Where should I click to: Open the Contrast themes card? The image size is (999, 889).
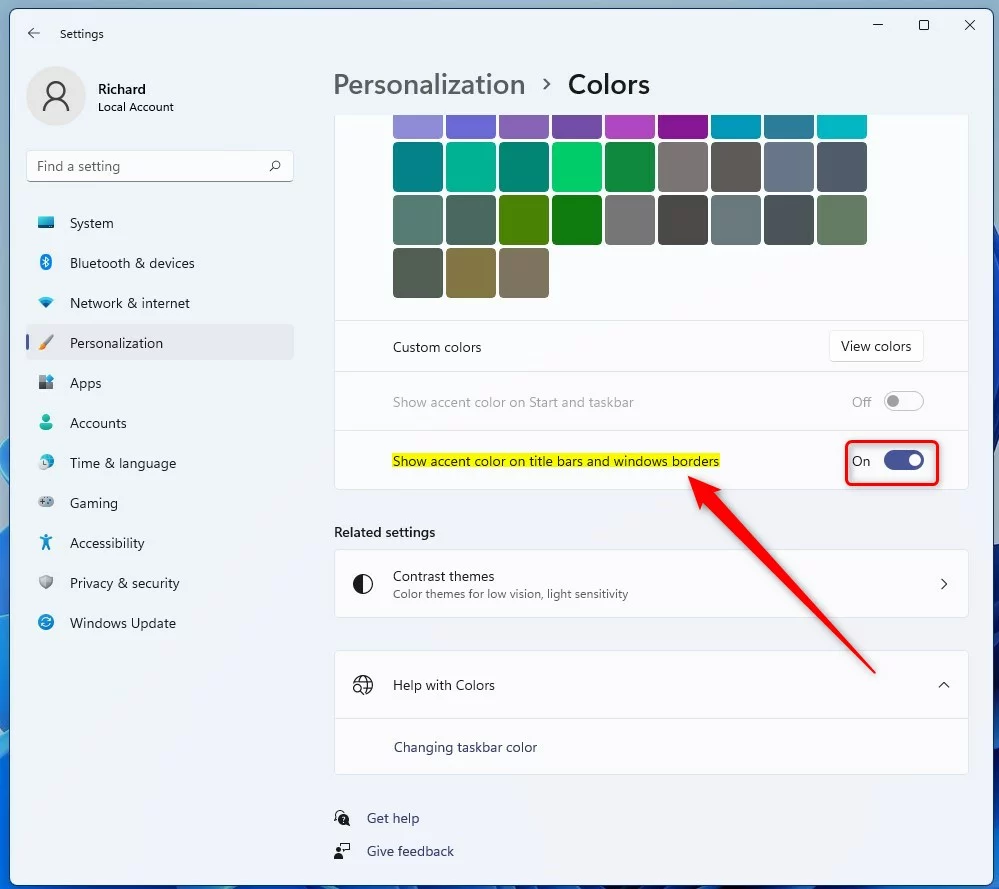coord(651,584)
